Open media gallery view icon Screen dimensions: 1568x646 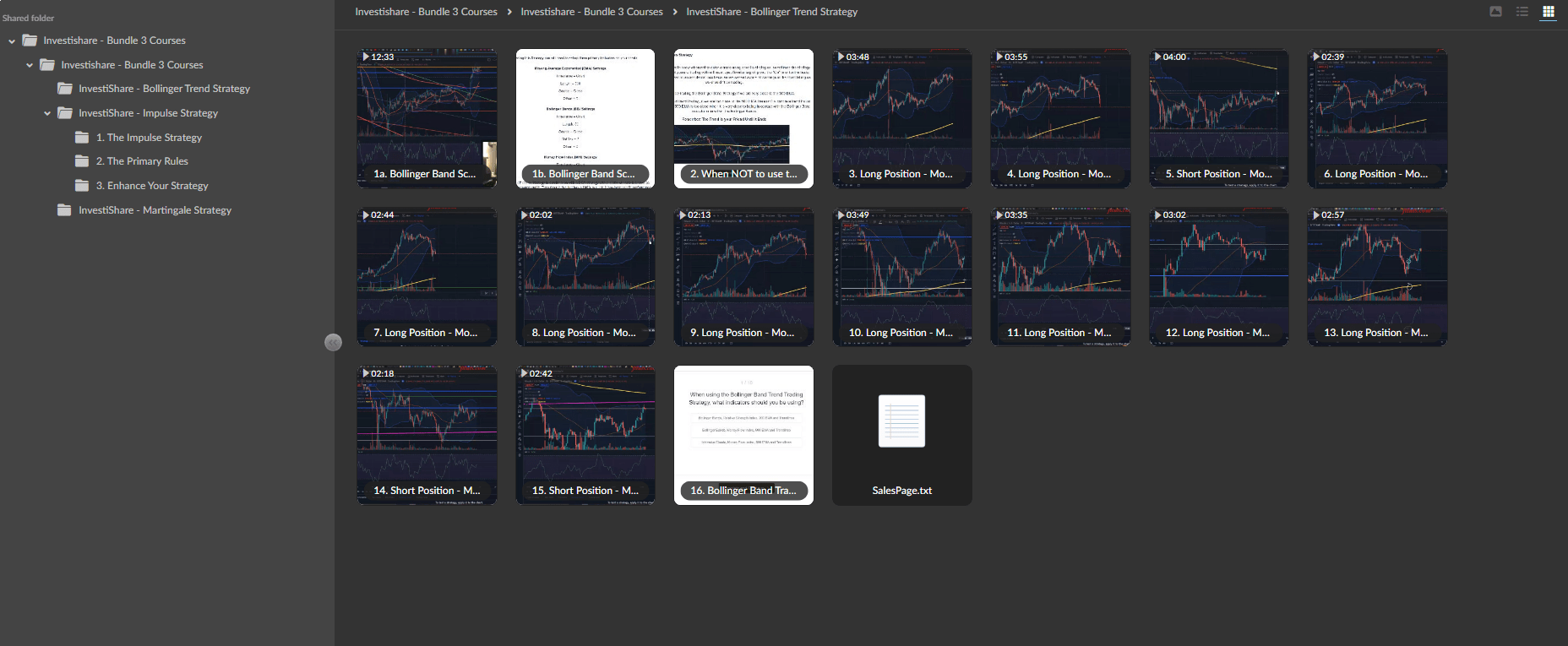tap(1495, 12)
